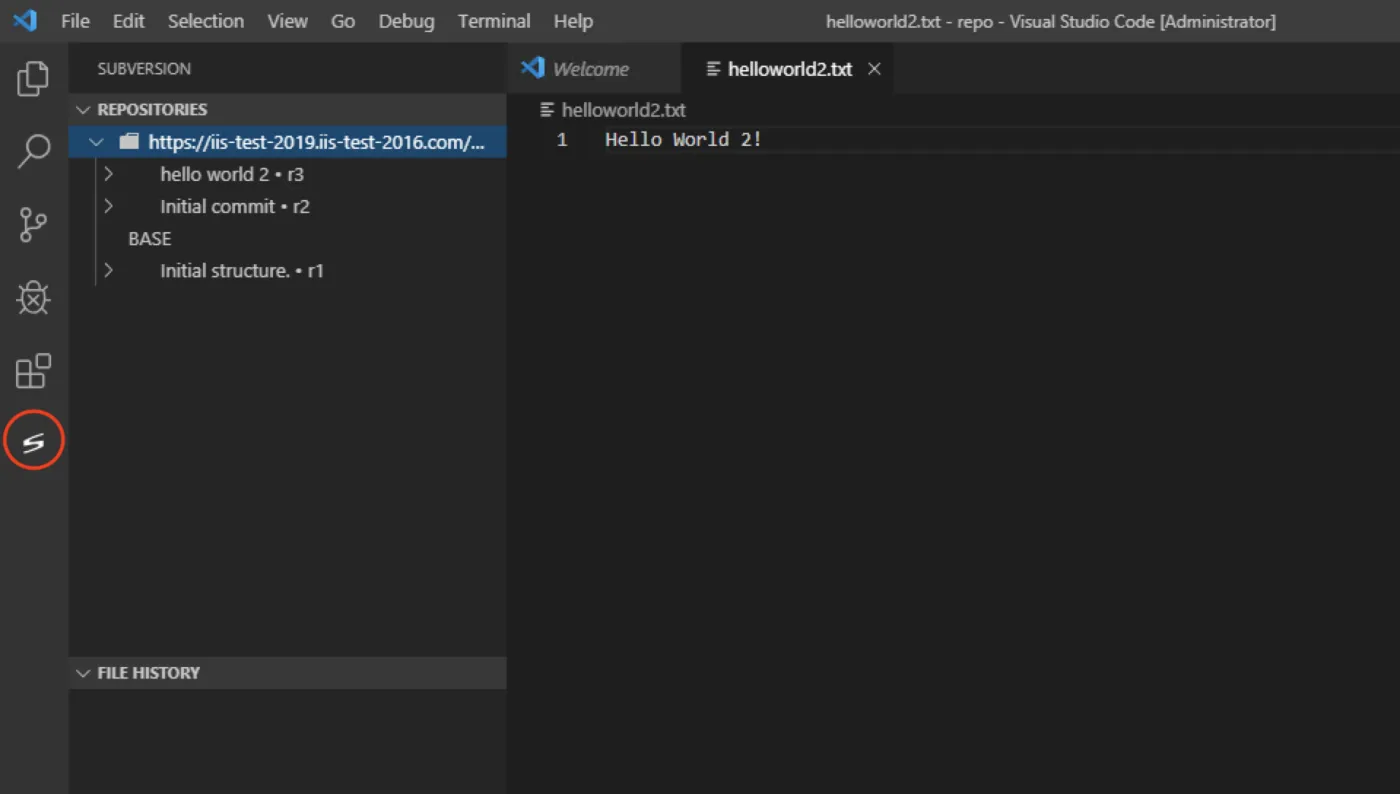The image size is (1400, 794).
Task: Click the folder icon beside repository URL
Action: (128, 142)
